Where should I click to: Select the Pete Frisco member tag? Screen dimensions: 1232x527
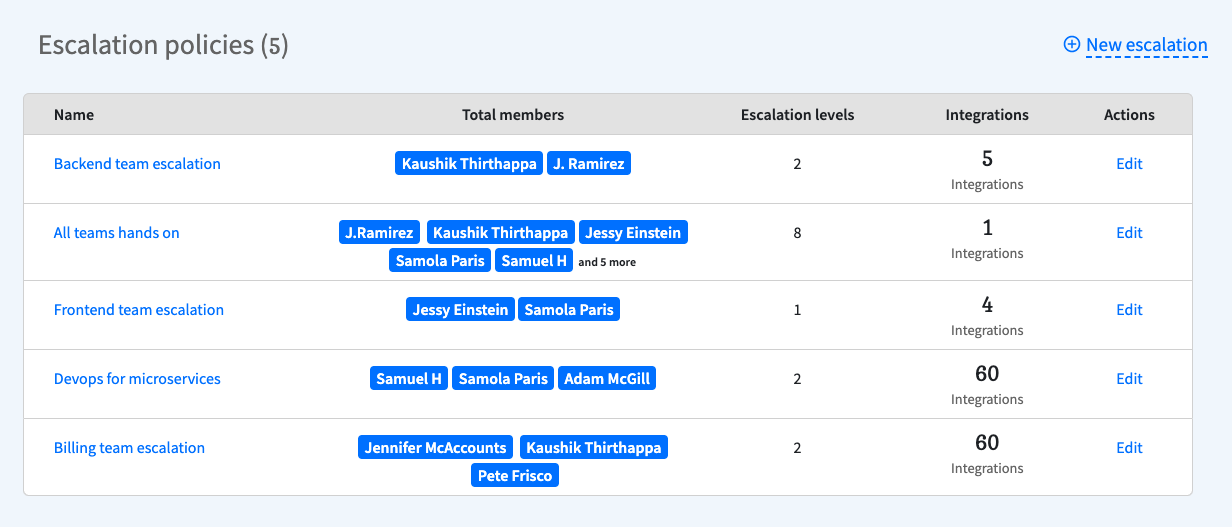[x=515, y=476]
